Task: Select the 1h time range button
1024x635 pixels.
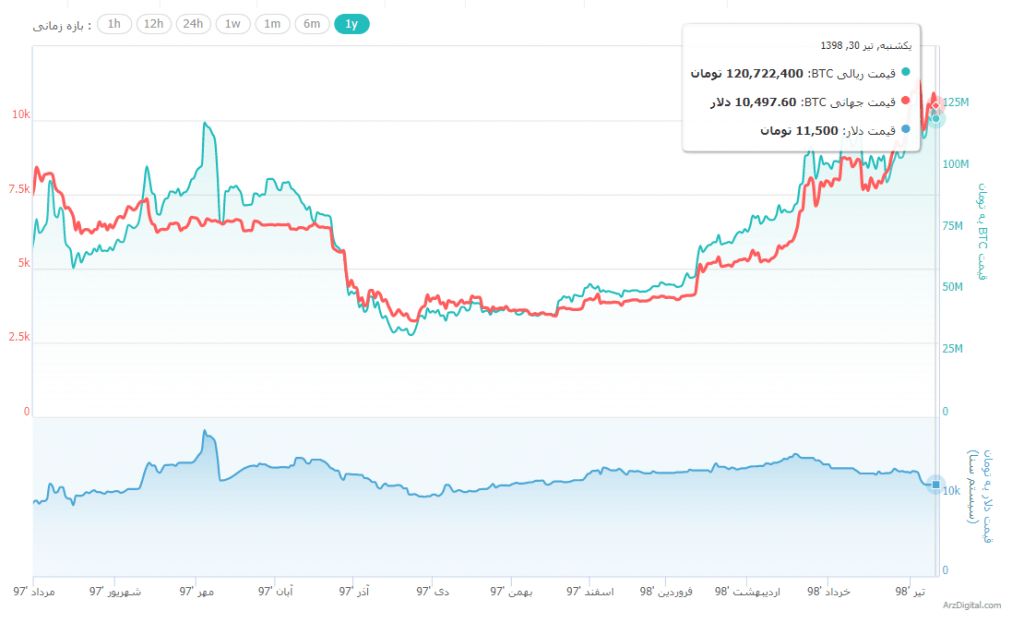Action: click(113, 23)
